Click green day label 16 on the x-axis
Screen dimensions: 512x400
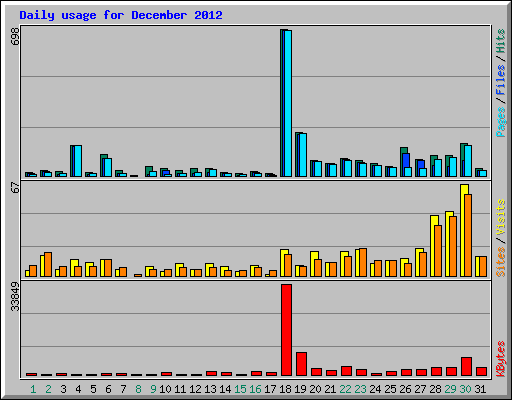(255, 389)
